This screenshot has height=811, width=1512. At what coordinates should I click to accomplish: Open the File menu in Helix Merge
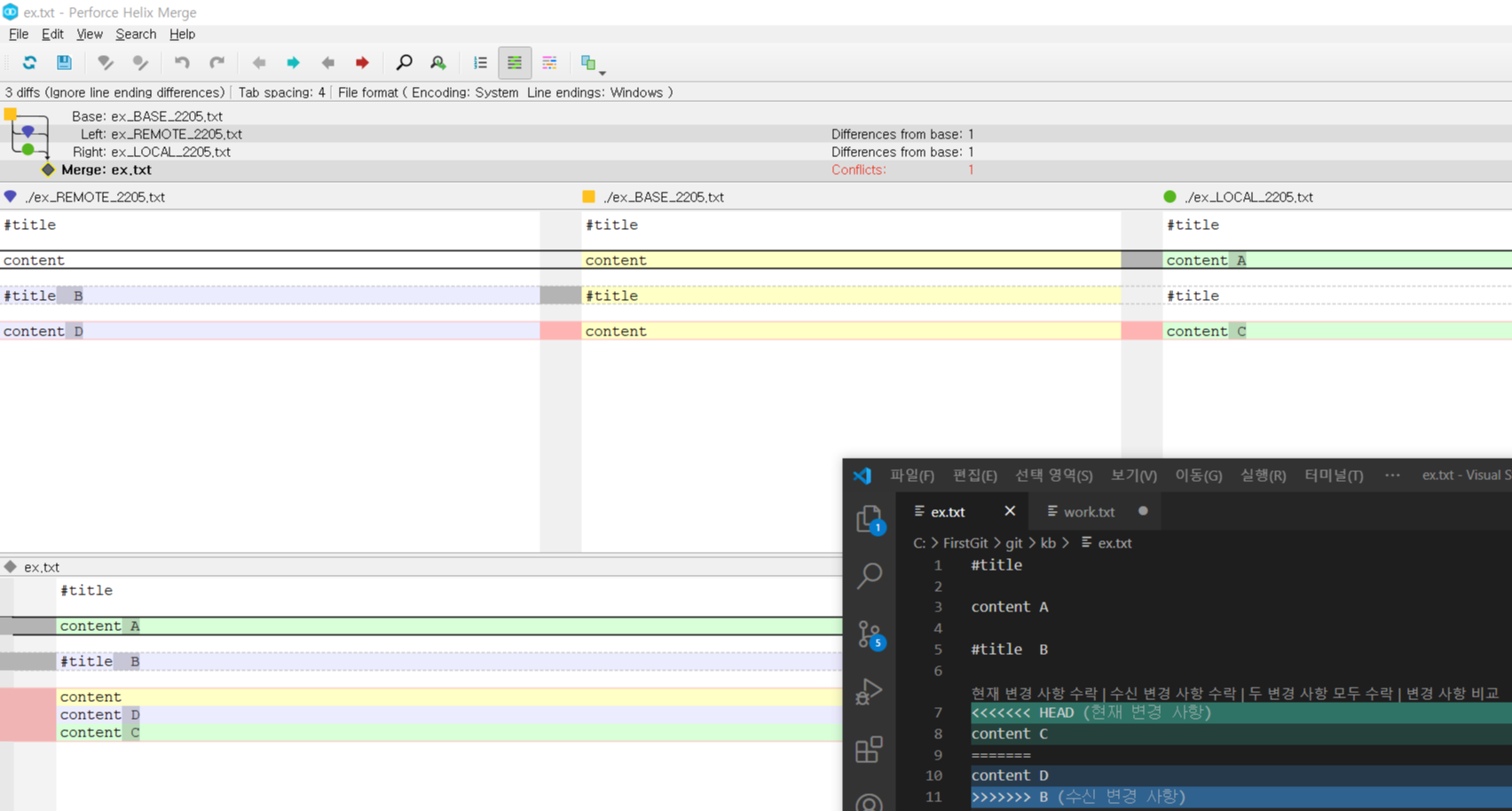(19, 34)
